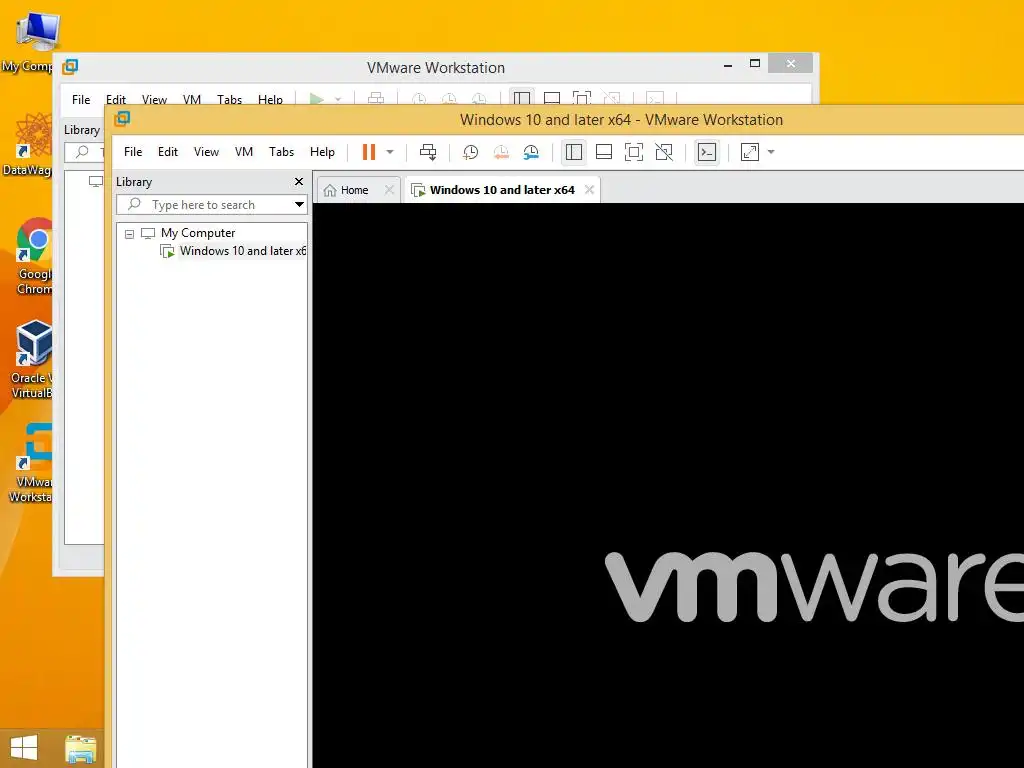Close the Library panel
This screenshot has width=1024, height=768.
pyautogui.click(x=299, y=182)
